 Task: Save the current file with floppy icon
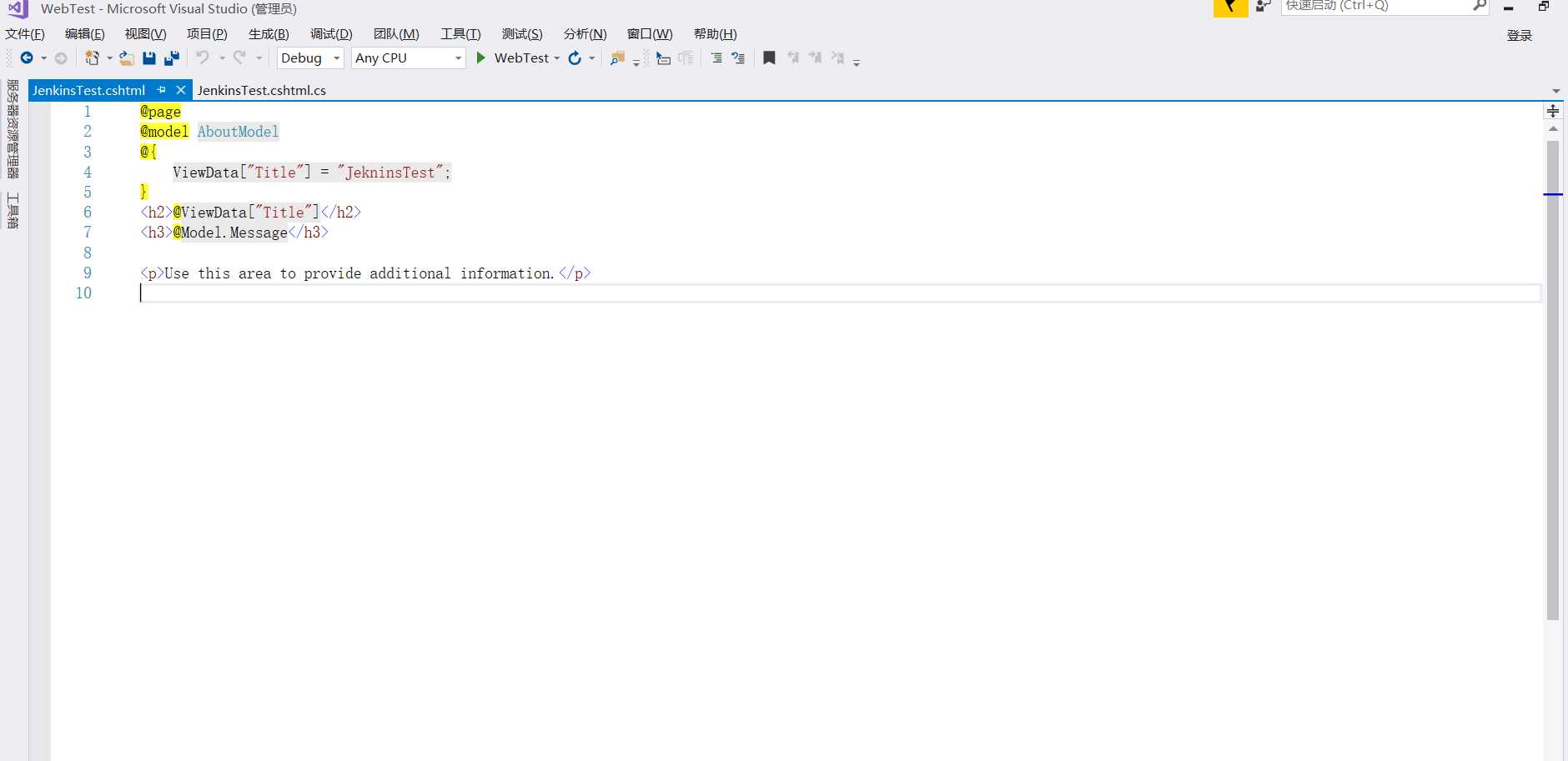coord(149,58)
